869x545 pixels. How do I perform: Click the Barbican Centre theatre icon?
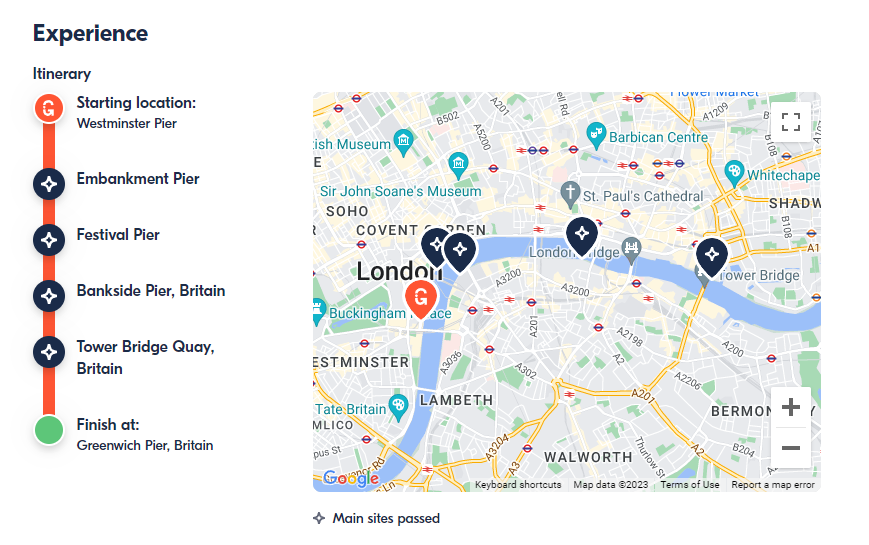click(596, 135)
